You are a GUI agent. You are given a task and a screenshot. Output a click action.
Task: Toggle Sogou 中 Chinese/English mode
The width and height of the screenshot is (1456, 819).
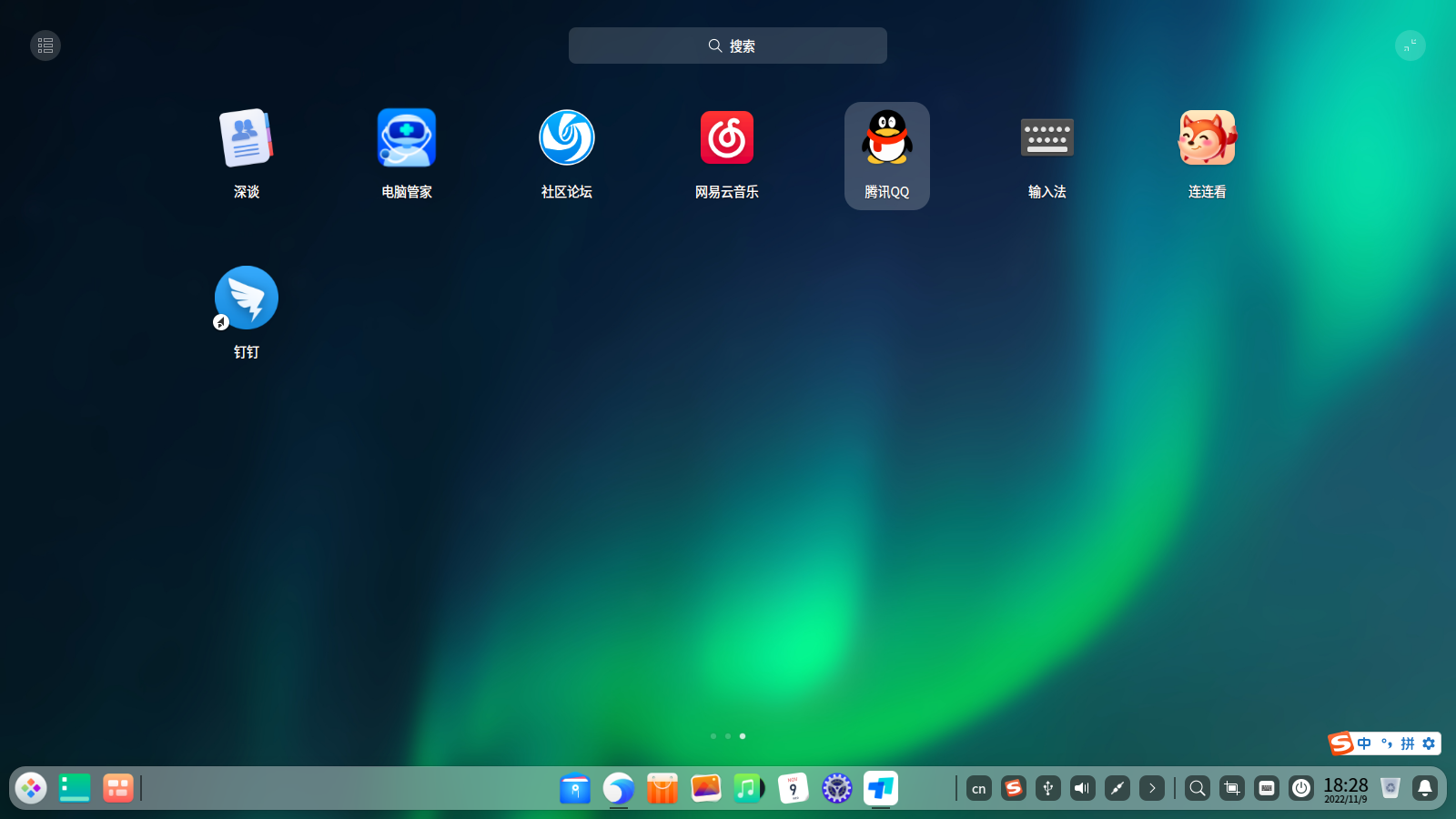pos(1364,743)
